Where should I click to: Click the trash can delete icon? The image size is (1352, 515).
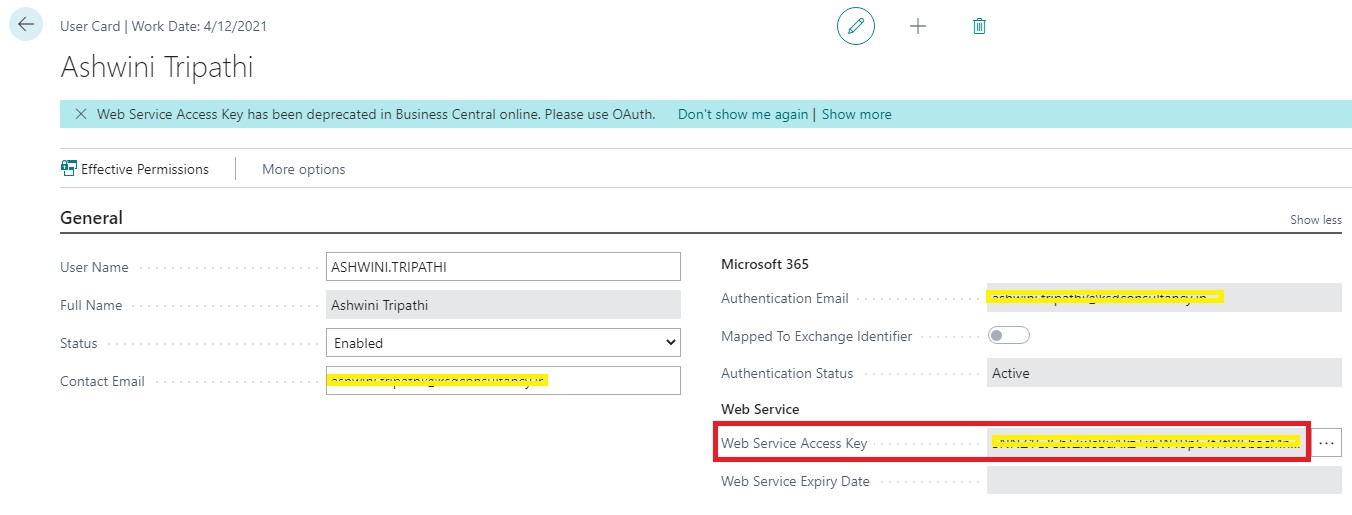click(x=979, y=26)
